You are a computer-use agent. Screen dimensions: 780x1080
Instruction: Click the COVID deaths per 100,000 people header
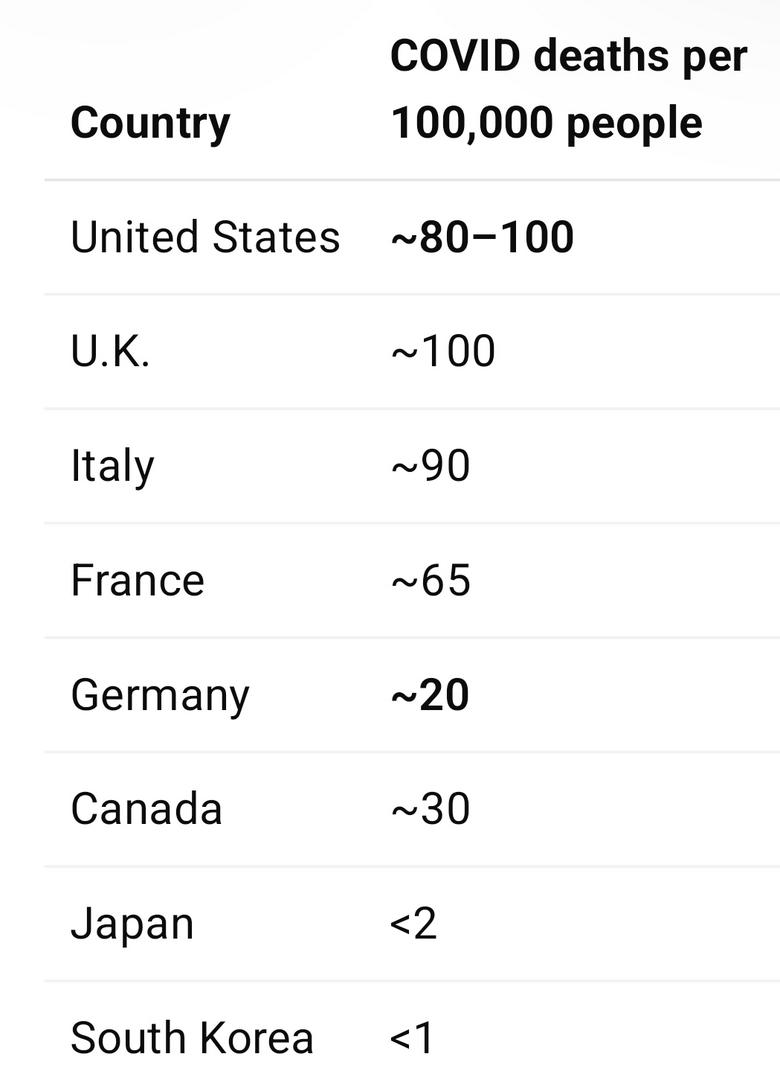tap(568, 90)
